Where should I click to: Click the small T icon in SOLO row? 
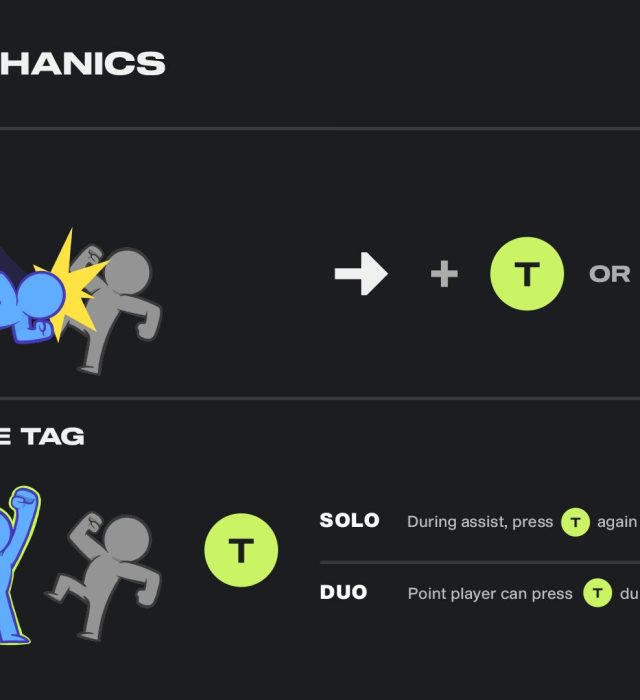point(575,522)
